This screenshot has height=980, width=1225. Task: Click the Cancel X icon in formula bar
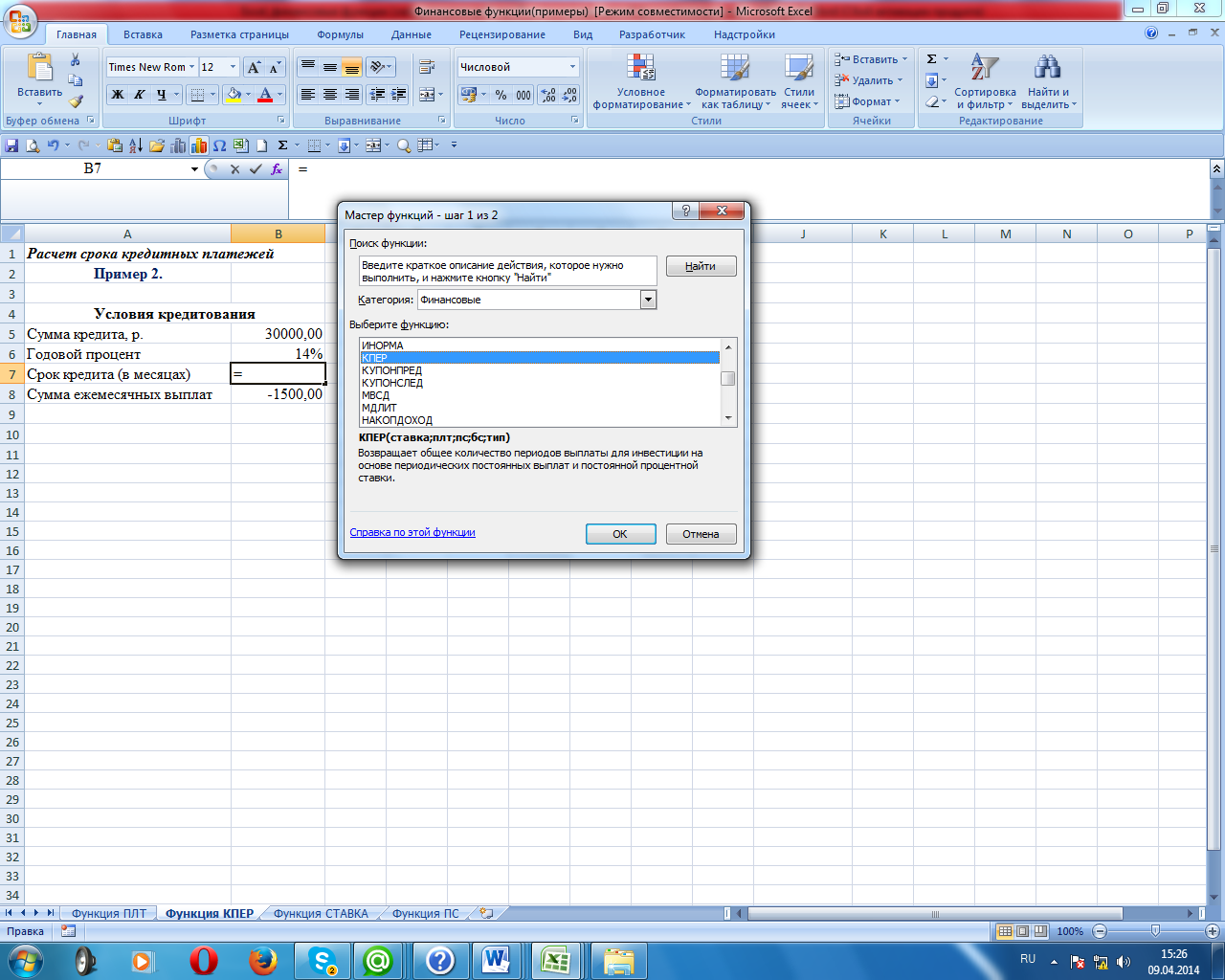(x=234, y=169)
